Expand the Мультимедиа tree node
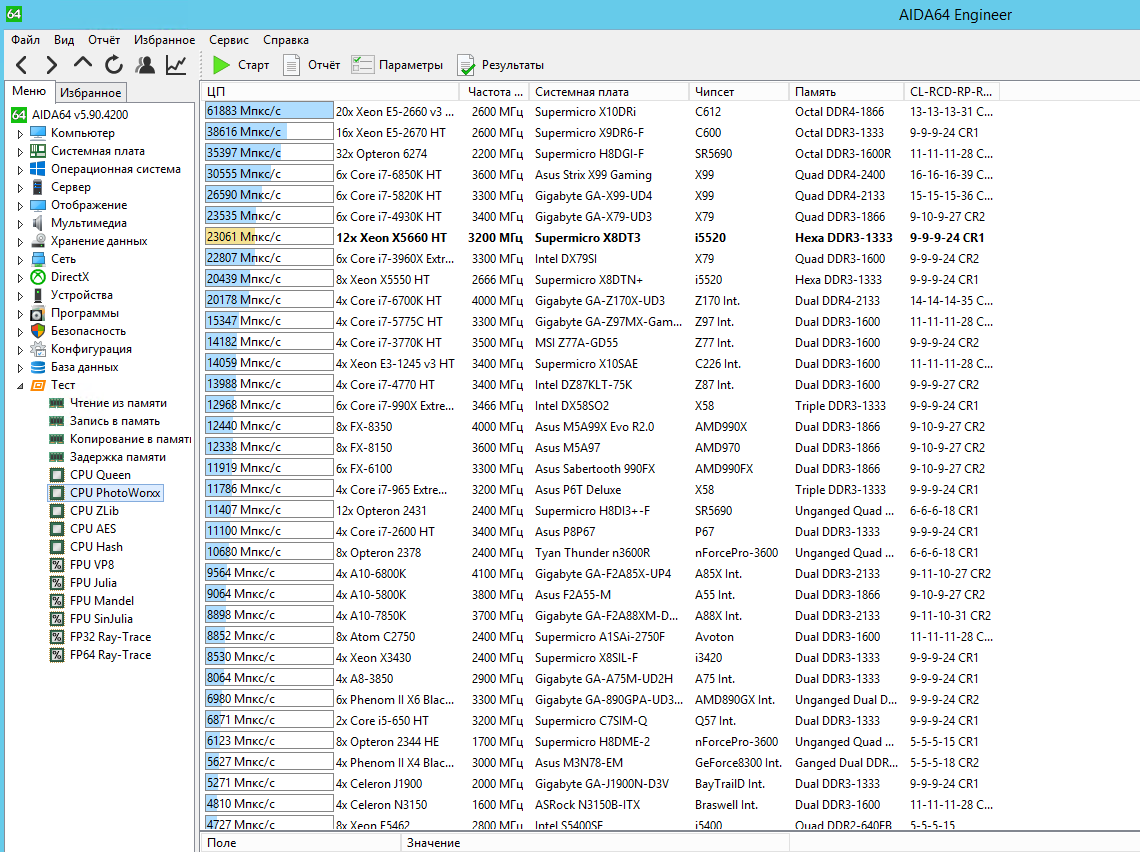This screenshot has height=852, width=1140. [20, 224]
